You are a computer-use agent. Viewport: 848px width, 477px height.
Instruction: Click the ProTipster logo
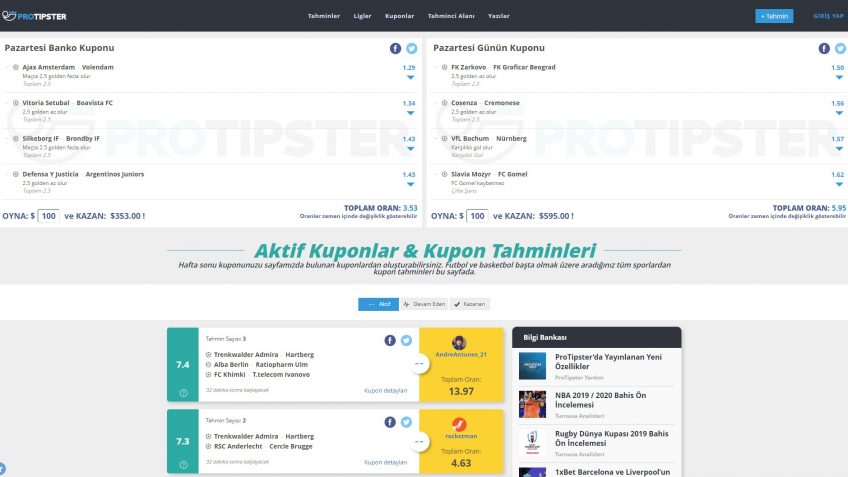pyautogui.click(x=35, y=16)
